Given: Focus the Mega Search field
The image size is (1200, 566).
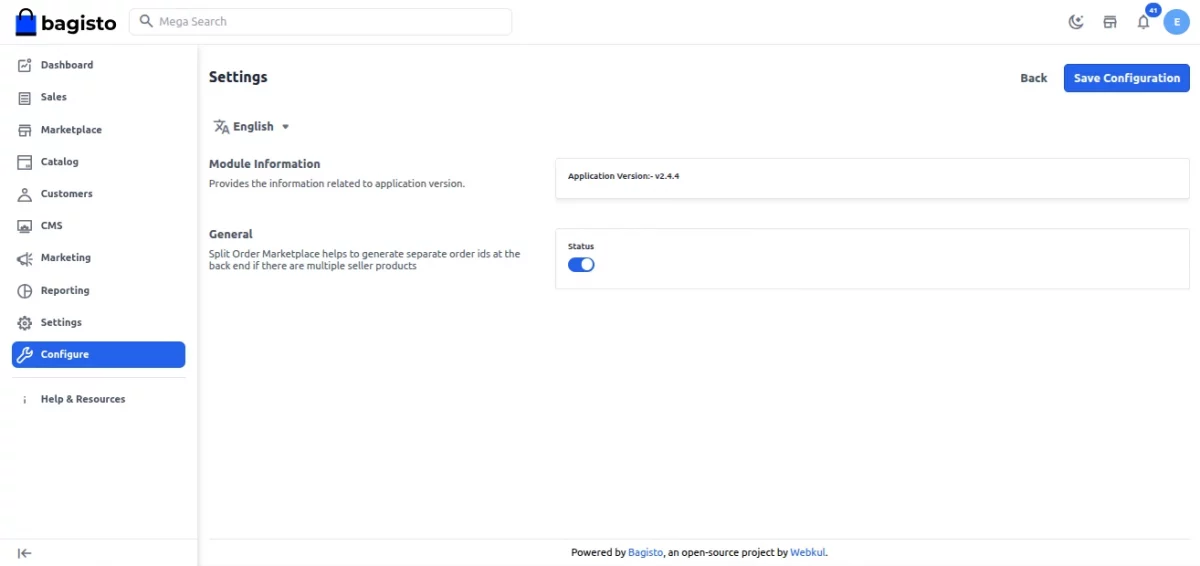Looking at the screenshot, I should click(320, 21).
